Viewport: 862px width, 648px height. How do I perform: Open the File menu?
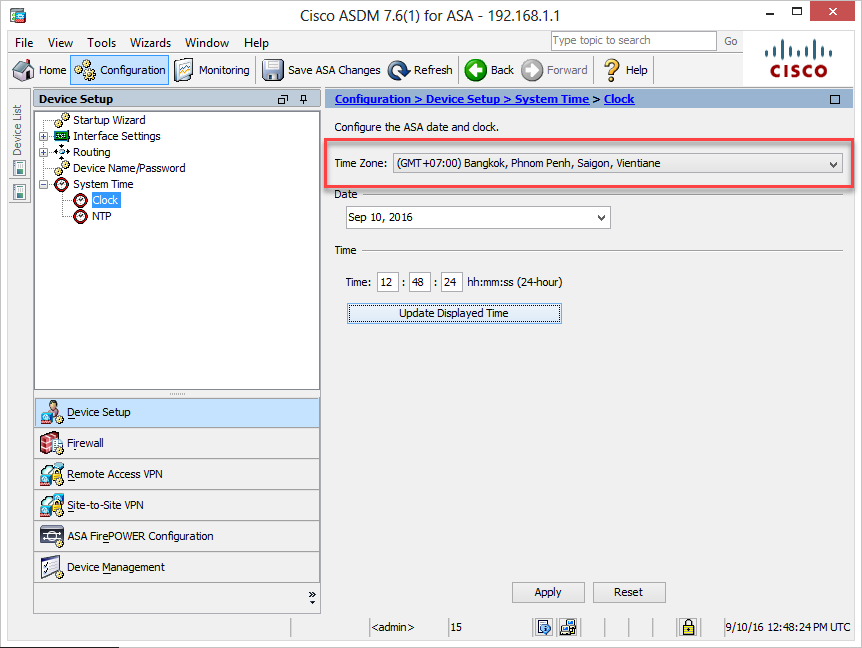pyautogui.click(x=24, y=43)
